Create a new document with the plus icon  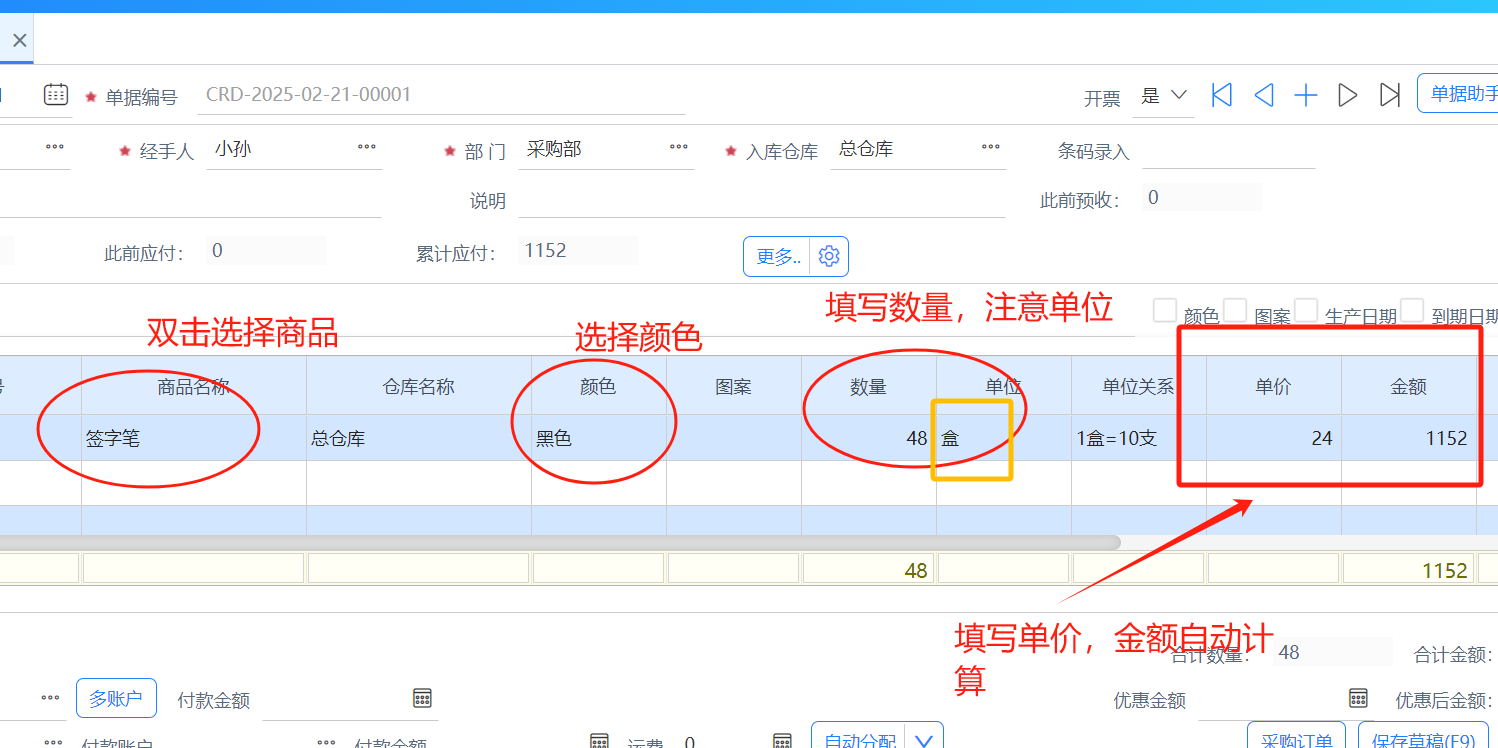[1306, 95]
